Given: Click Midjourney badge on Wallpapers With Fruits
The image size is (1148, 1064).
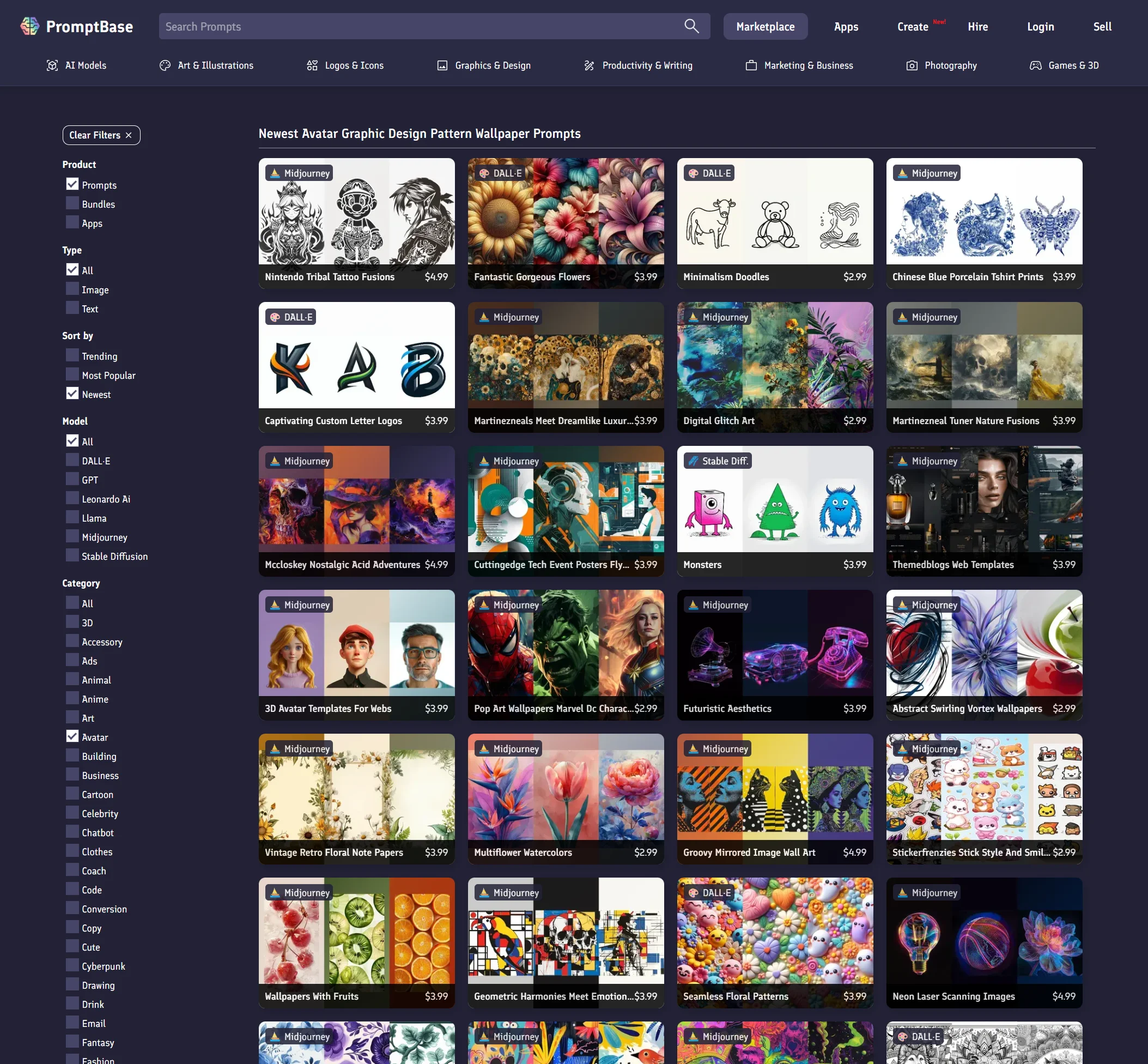Looking at the screenshot, I should tap(299, 893).
